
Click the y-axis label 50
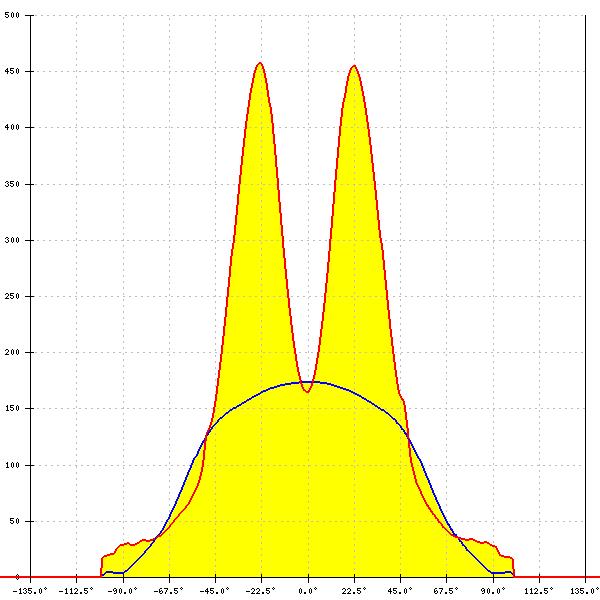[x=14, y=521]
